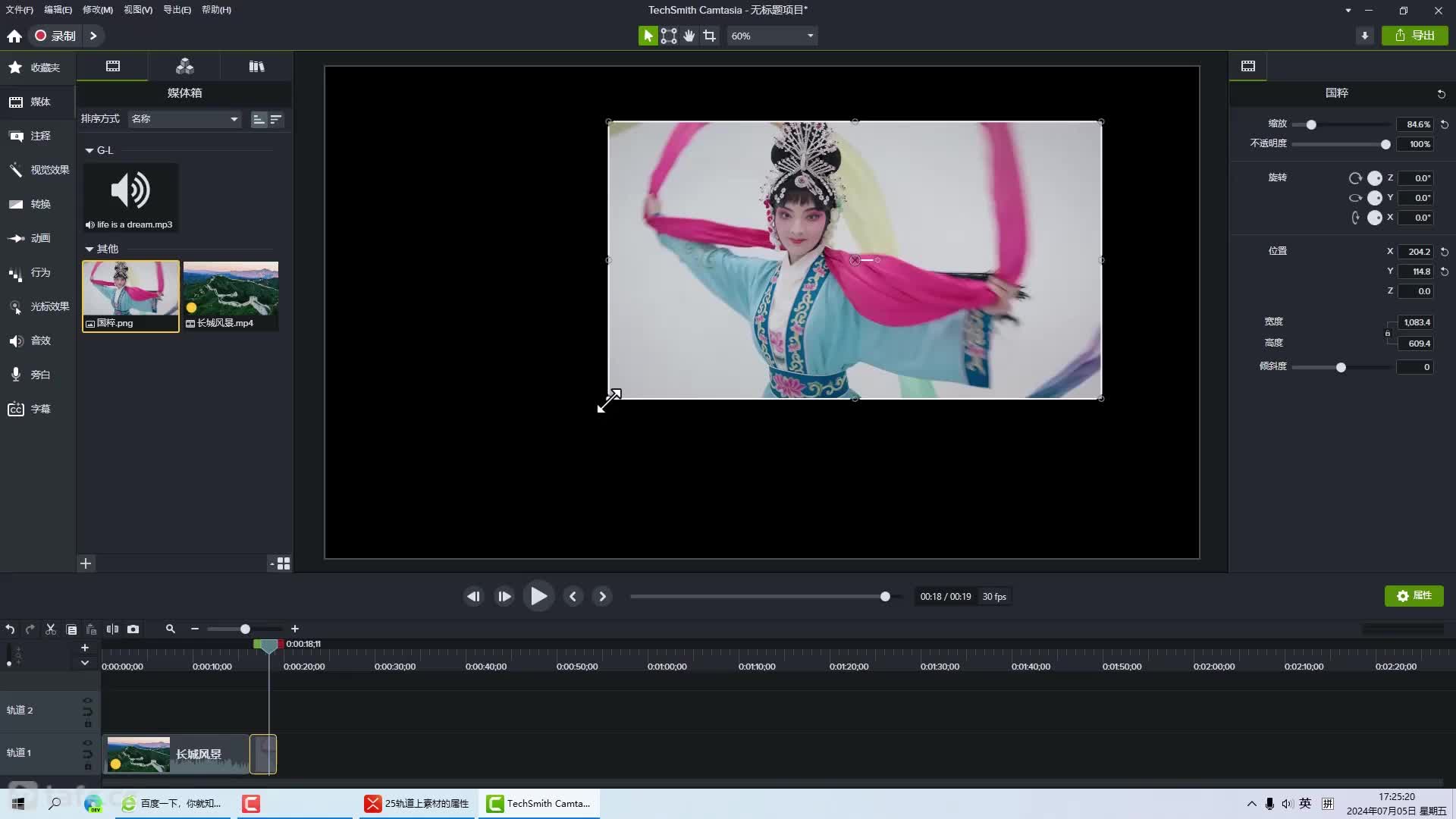The image size is (1456, 819).
Task: Toggle lock for 轨道 2
Action: click(87, 724)
